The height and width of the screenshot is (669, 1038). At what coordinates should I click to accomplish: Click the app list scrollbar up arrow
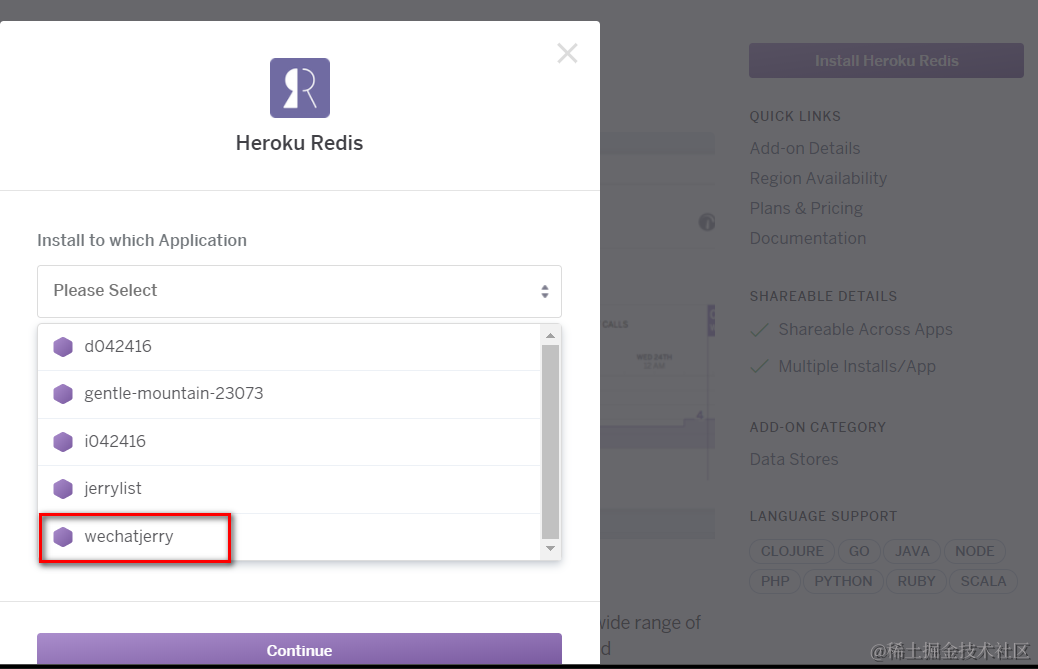550,335
